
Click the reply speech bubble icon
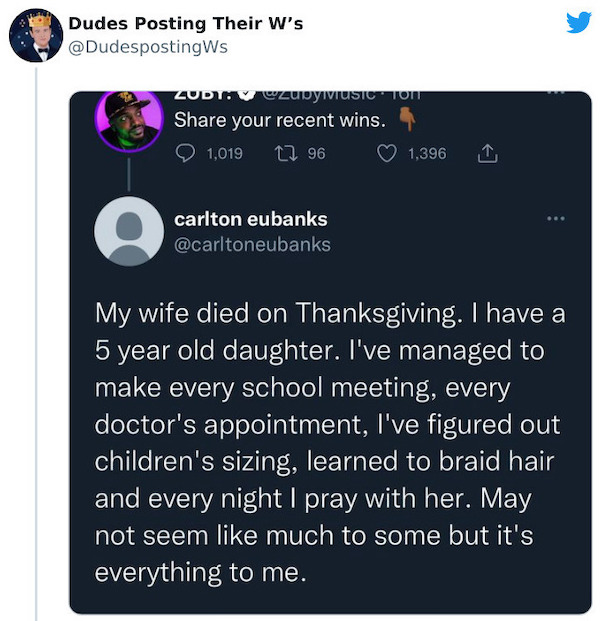pyautogui.click(x=184, y=153)
